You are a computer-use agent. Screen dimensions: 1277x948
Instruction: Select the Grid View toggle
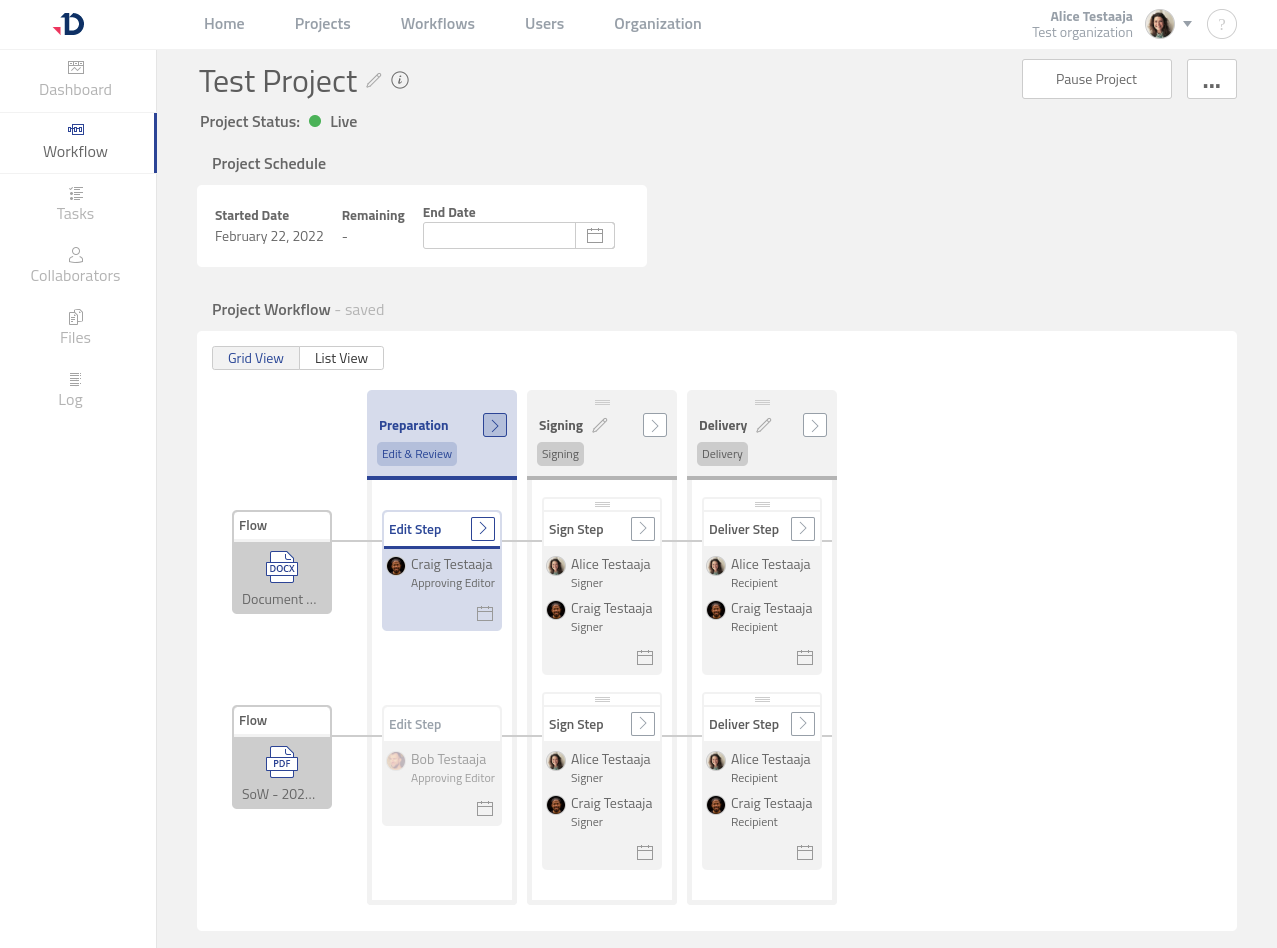pyautogui.click(x=256, y=358)
